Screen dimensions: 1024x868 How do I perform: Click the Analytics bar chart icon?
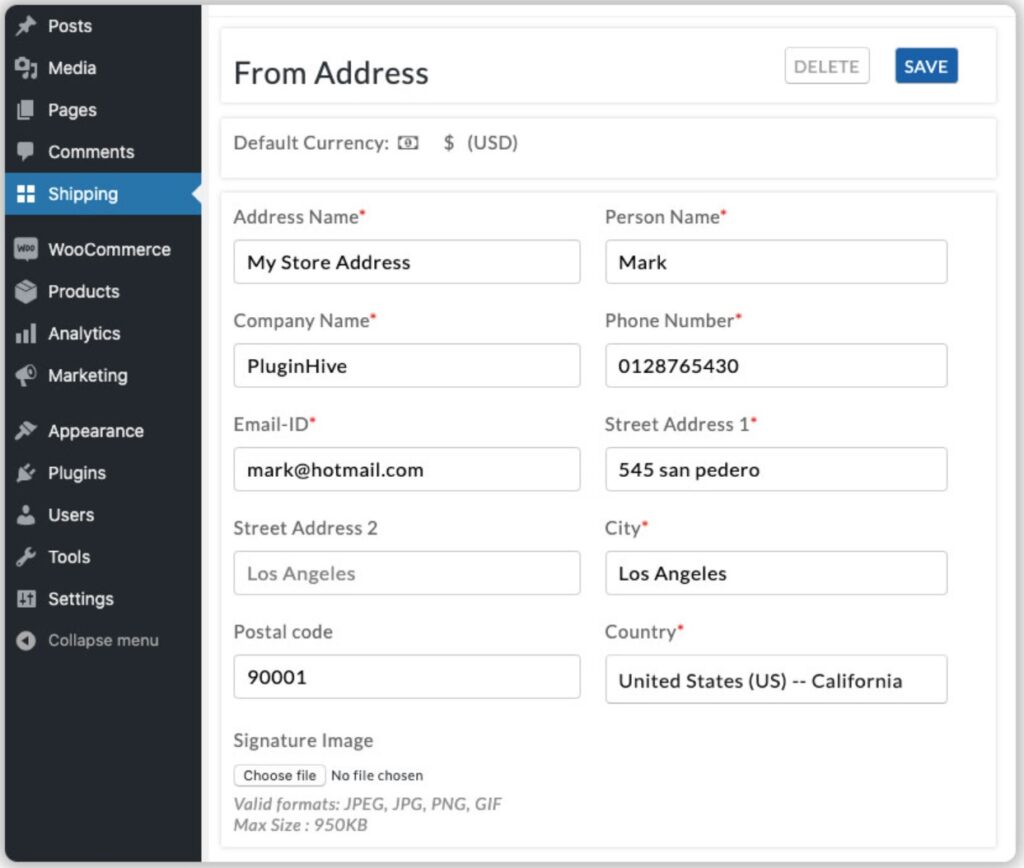click(25, 333)
